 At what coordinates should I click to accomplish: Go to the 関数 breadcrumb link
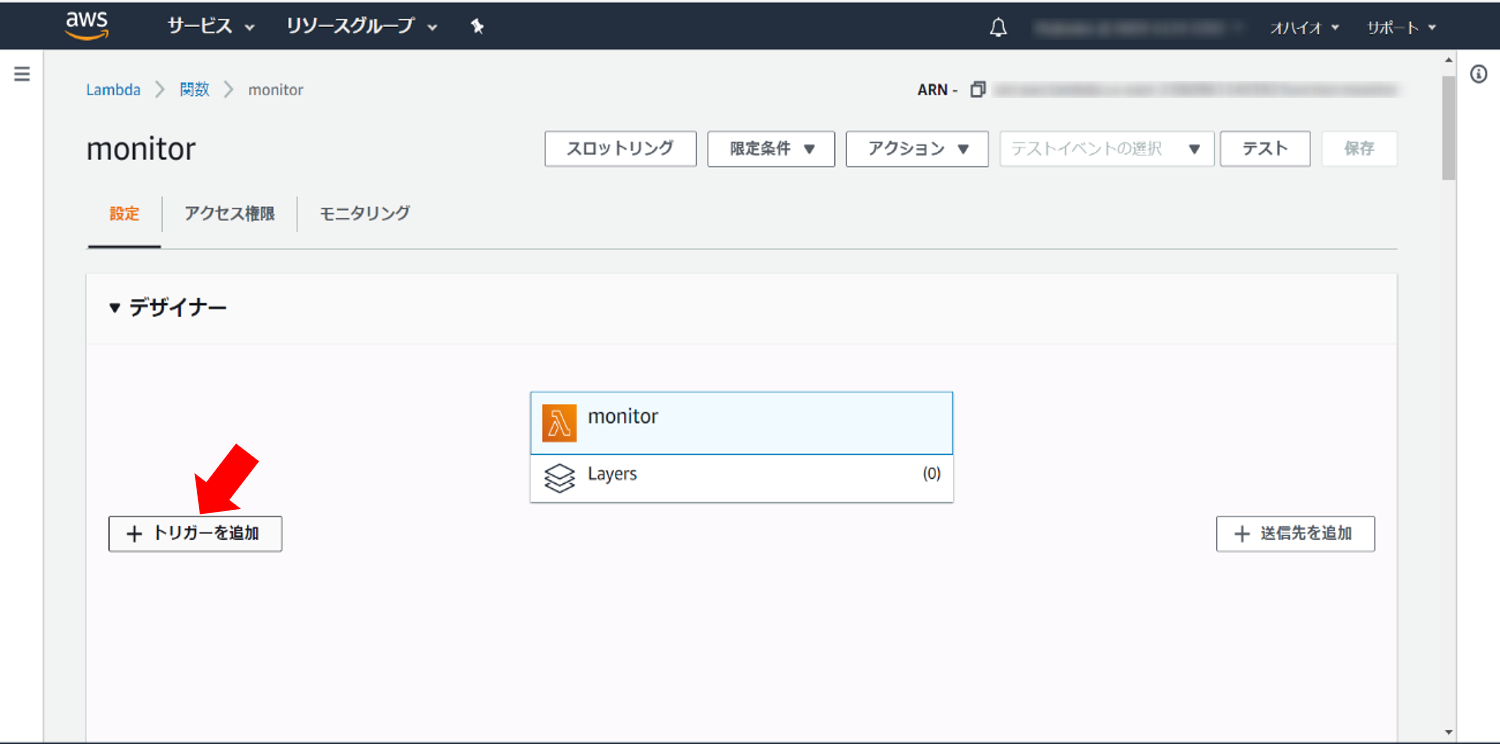195,90
